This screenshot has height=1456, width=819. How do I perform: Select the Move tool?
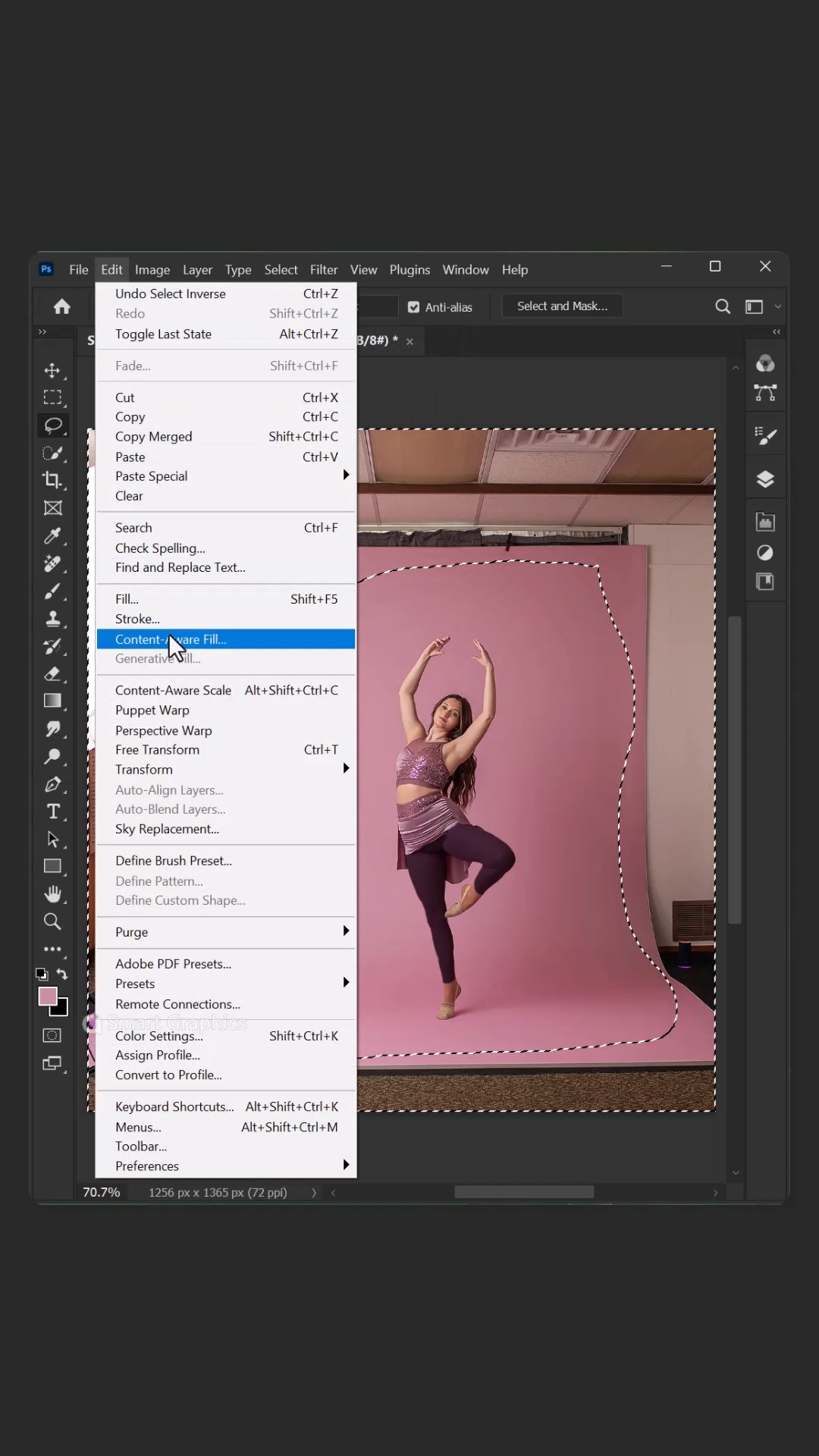click(x=52, y=370)
